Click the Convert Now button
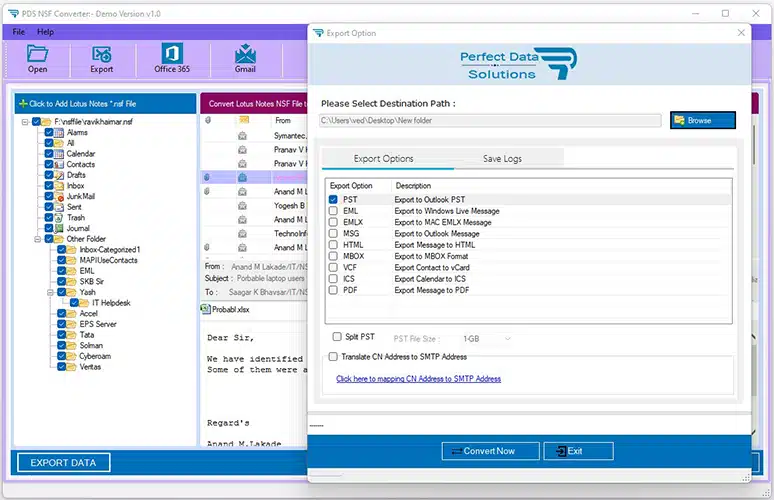Viewport: 774px width, 500px height. tap(490, 451)
